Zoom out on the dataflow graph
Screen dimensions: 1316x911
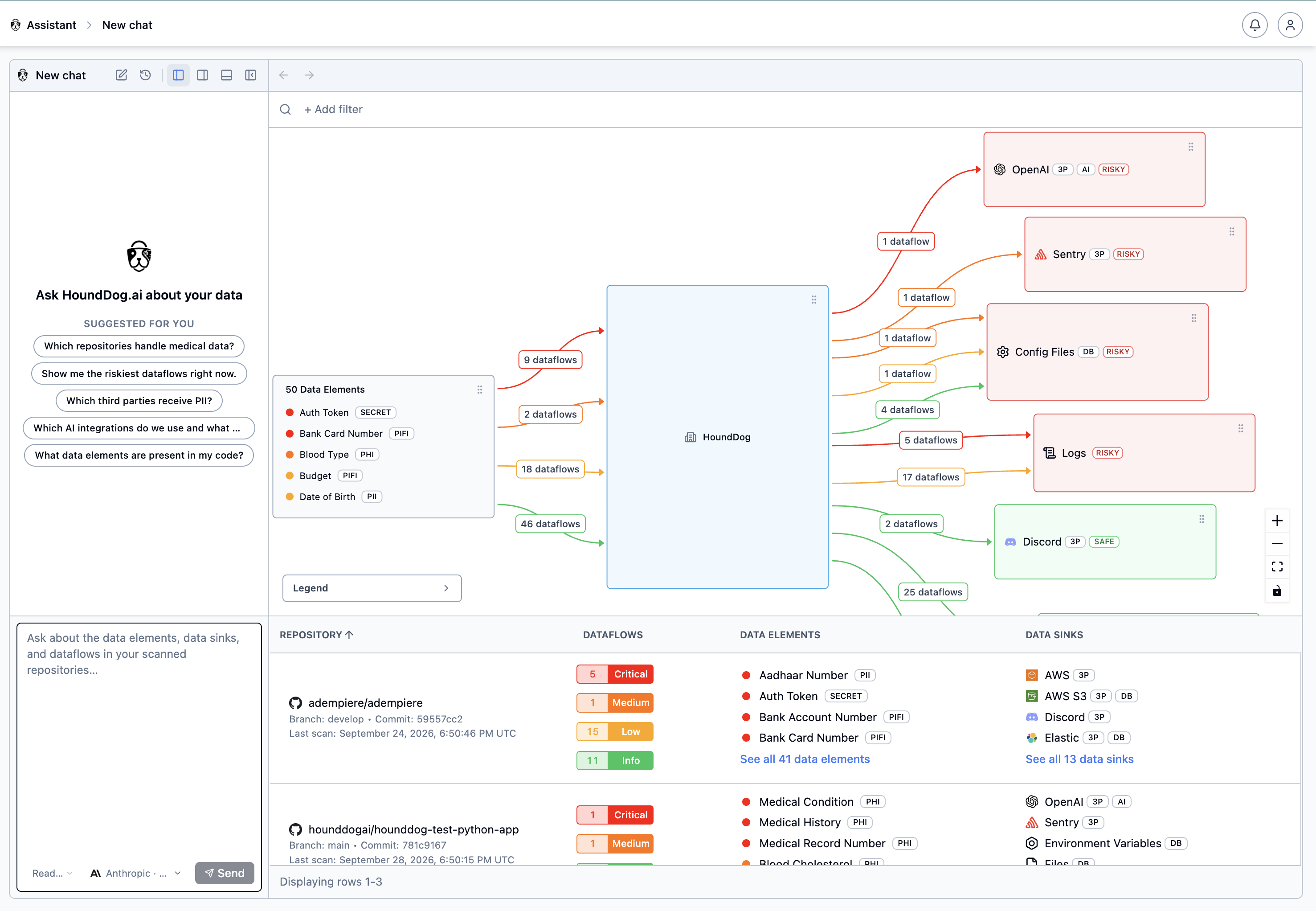point(1277,544)
